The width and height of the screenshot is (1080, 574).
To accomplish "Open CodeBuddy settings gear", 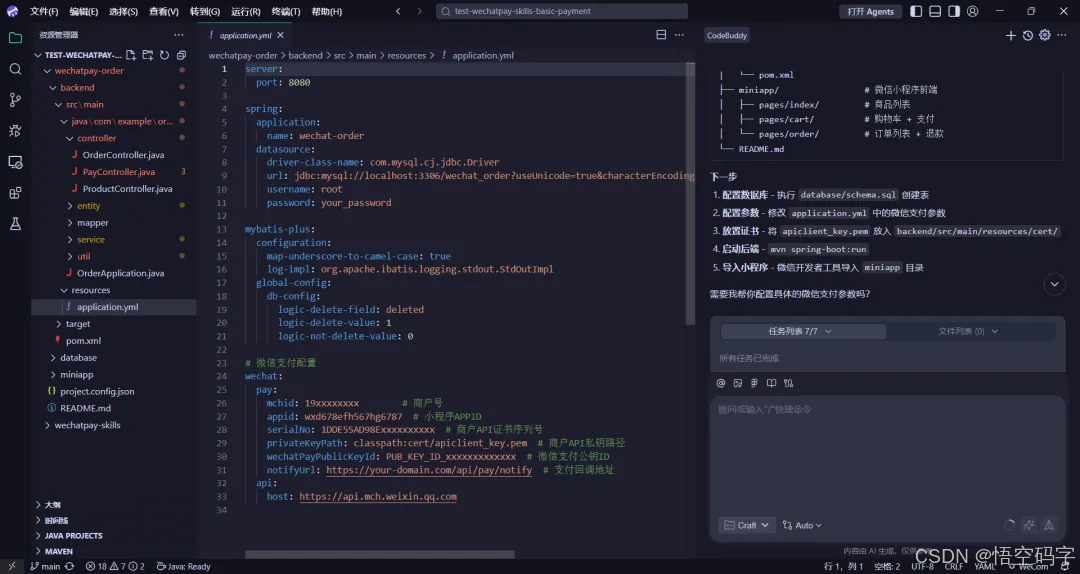I will point(1045,35).
